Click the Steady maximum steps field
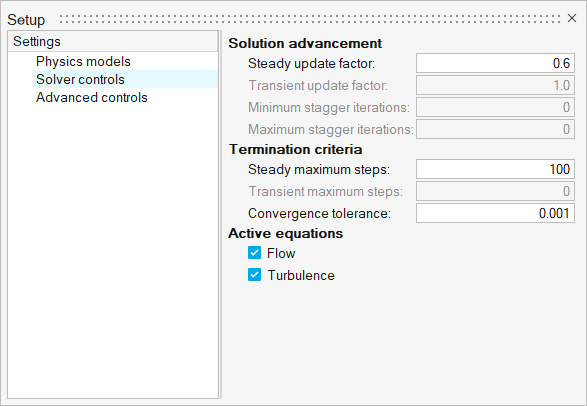The width and height of the screenshot is (587, 406). point(495,169)
